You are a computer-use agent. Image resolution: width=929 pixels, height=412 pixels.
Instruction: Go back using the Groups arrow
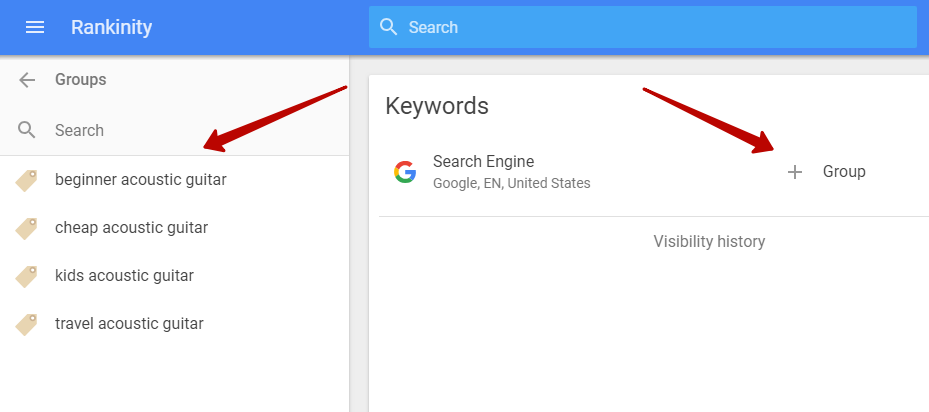(x=27, y=80)
